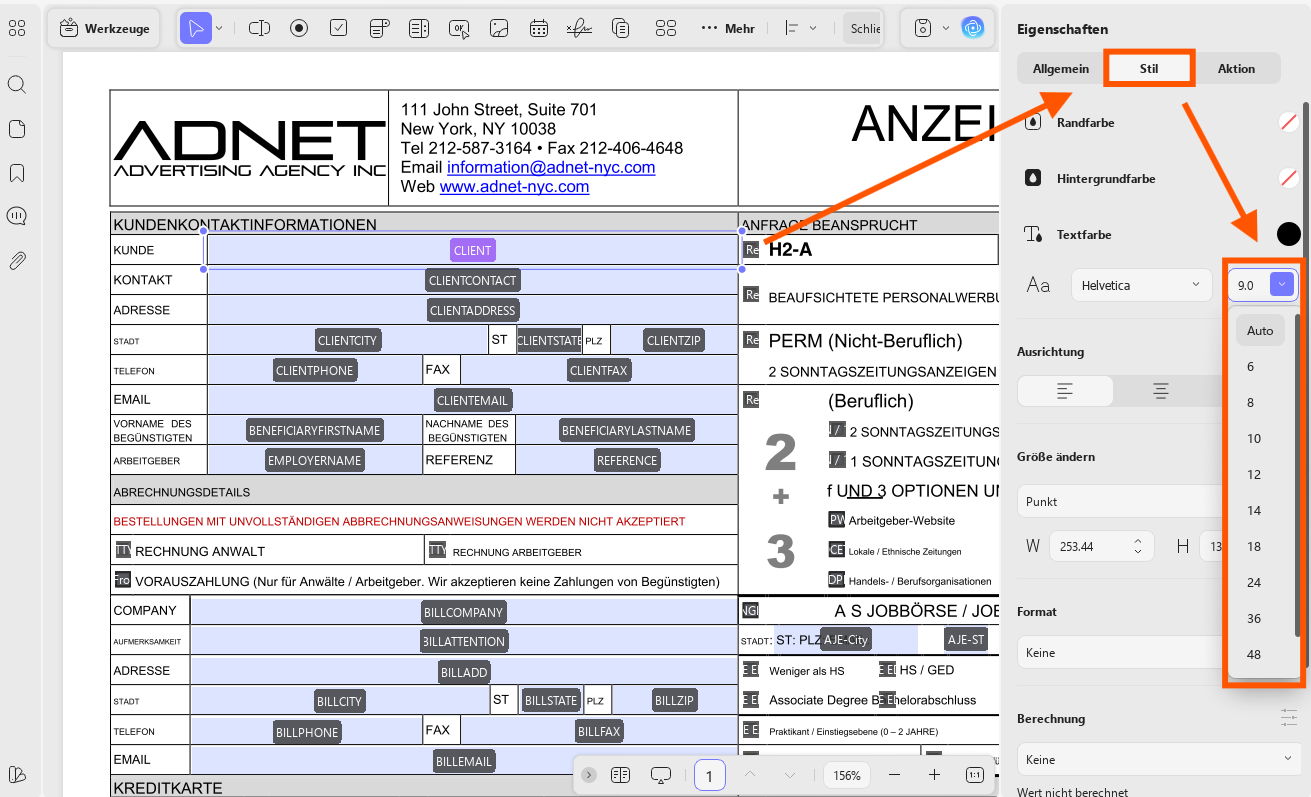The height and width of the screenshot is (797, 1311).
Task: Select the list box field tool
Action: click(419, 28)
